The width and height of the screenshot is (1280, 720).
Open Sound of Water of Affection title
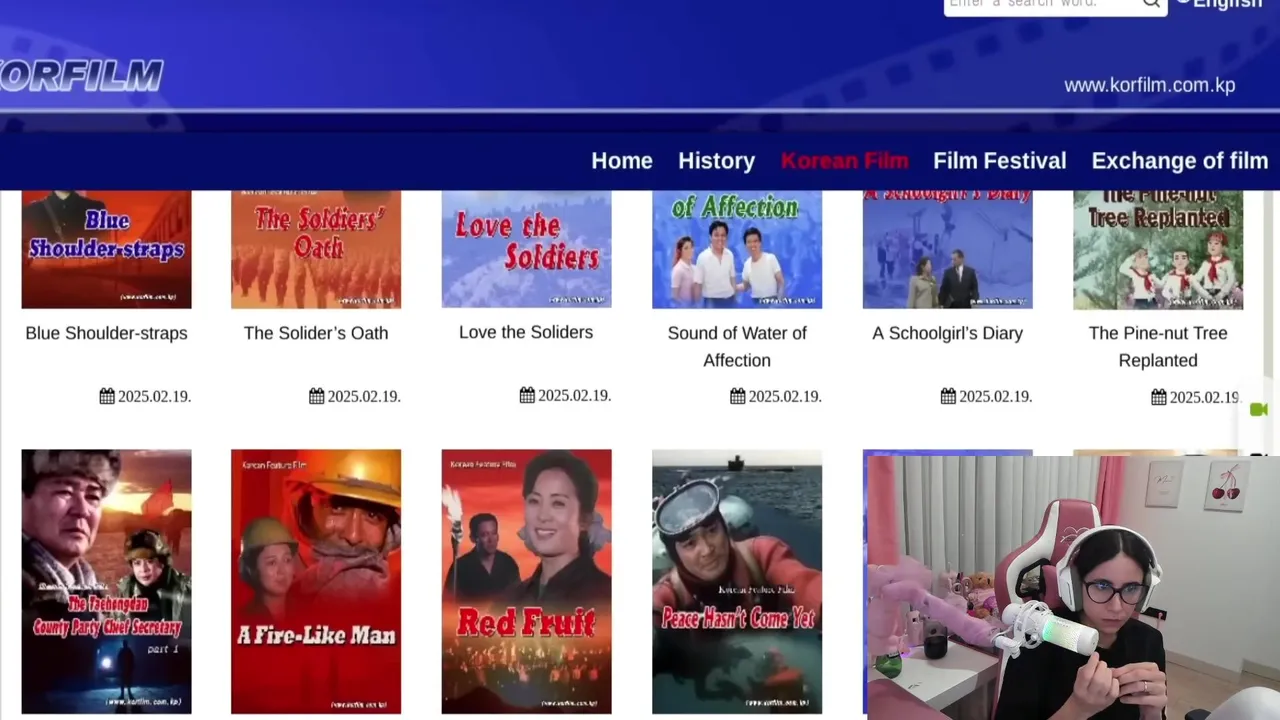(x=737, y=346)
